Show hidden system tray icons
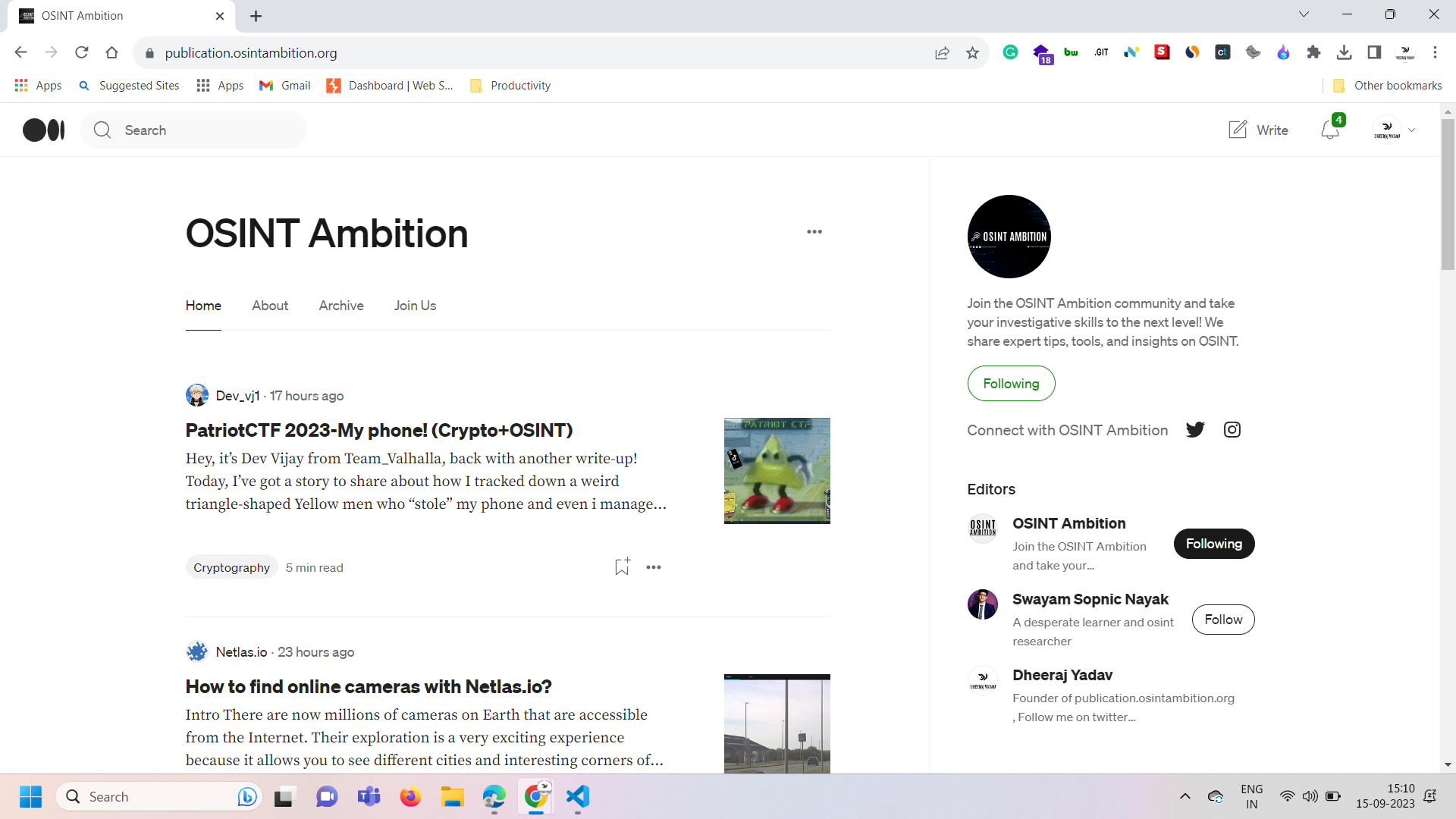 [1185, 796]
